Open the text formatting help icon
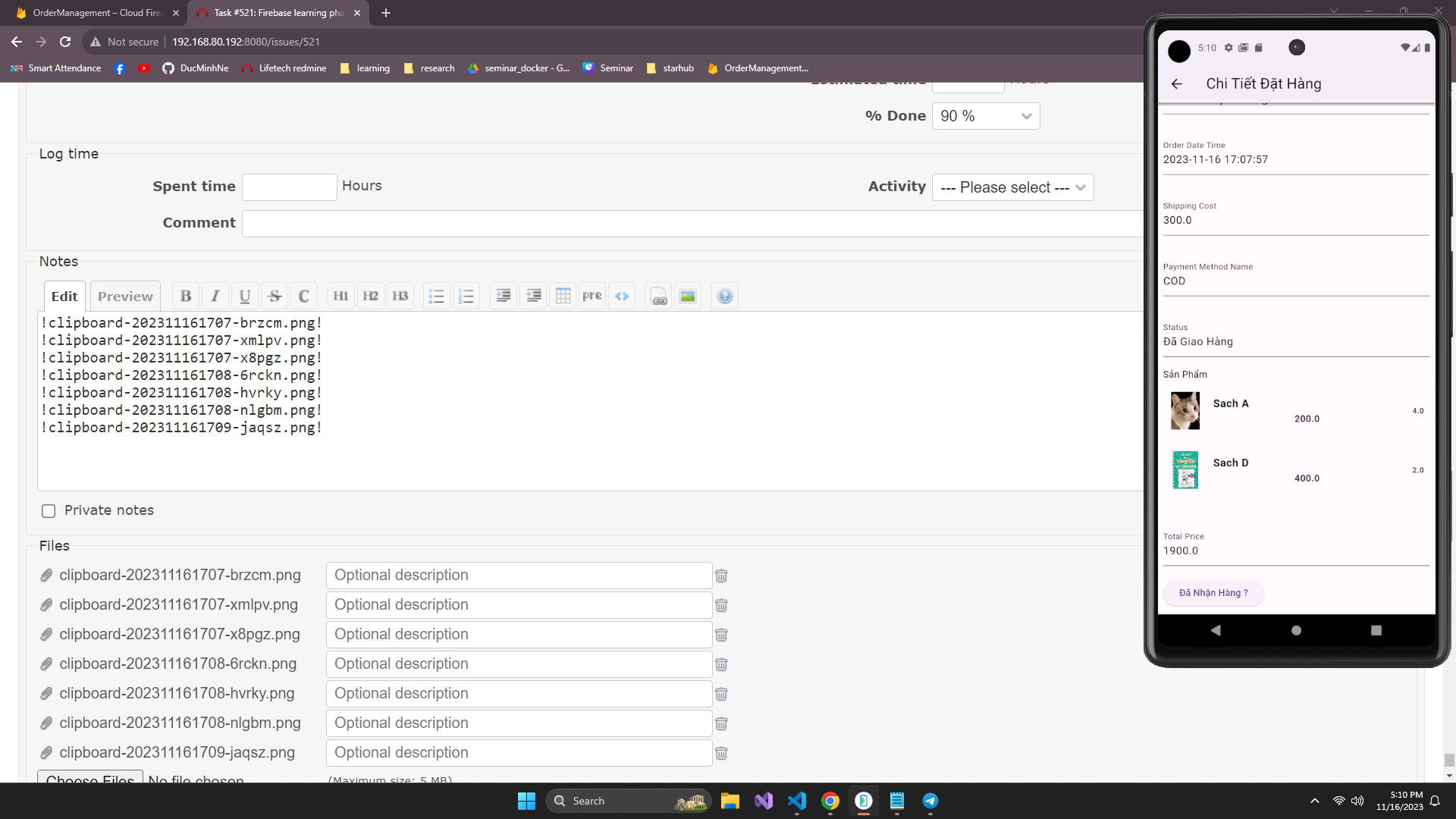This screenshot has width=1456, height=819. coord(725,296)
